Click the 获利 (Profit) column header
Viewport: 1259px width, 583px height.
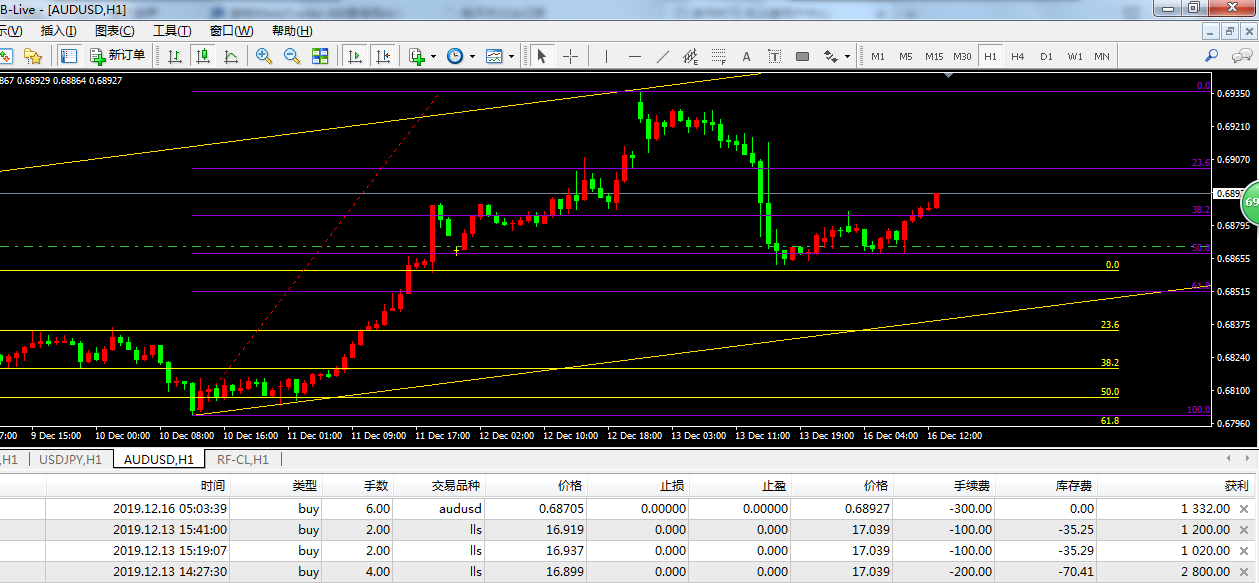click(x=1235, y=486)
